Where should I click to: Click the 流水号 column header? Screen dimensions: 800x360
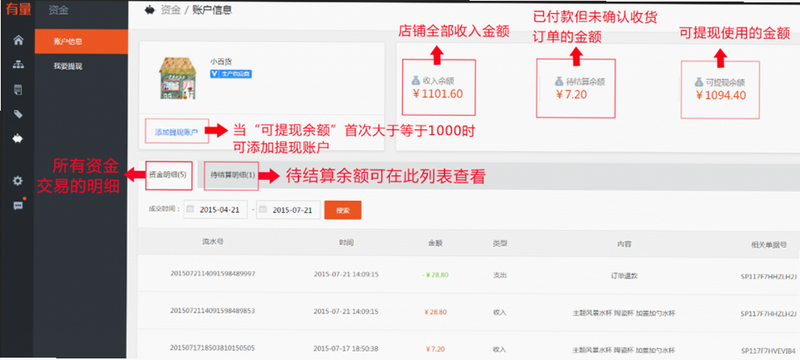tap(212, 242)
